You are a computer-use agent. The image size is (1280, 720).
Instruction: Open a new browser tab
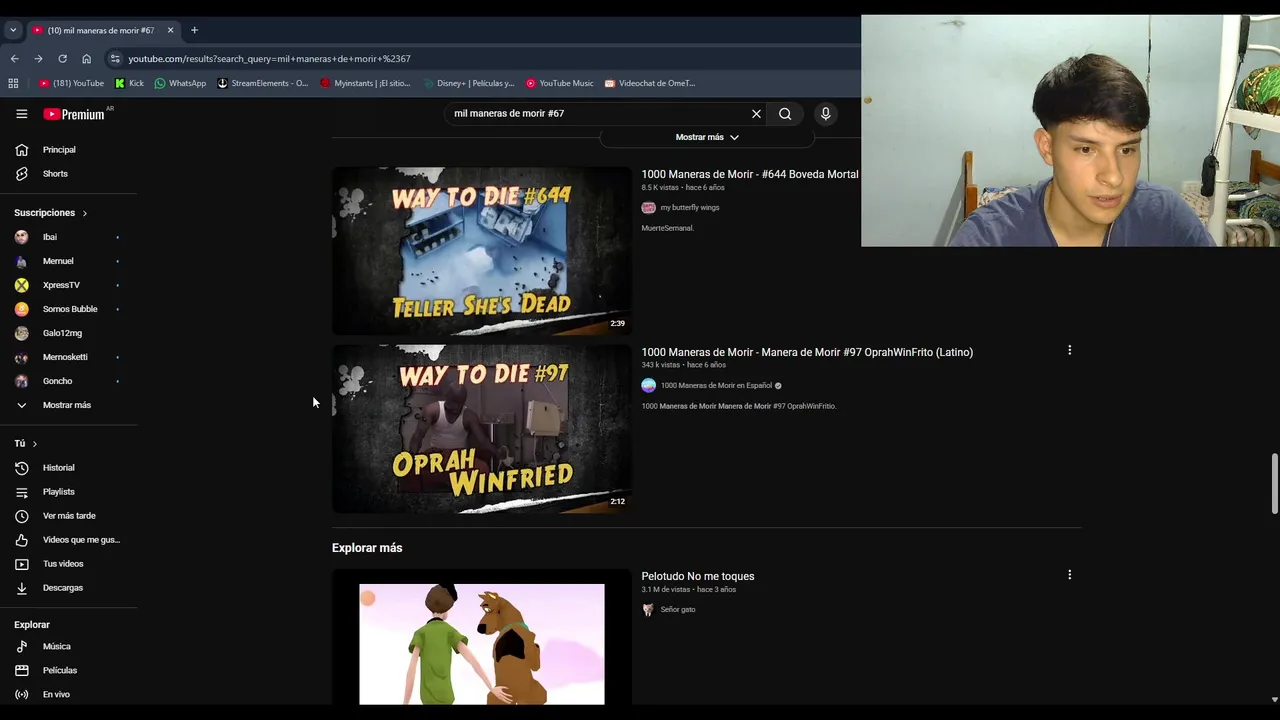point(194,30)
